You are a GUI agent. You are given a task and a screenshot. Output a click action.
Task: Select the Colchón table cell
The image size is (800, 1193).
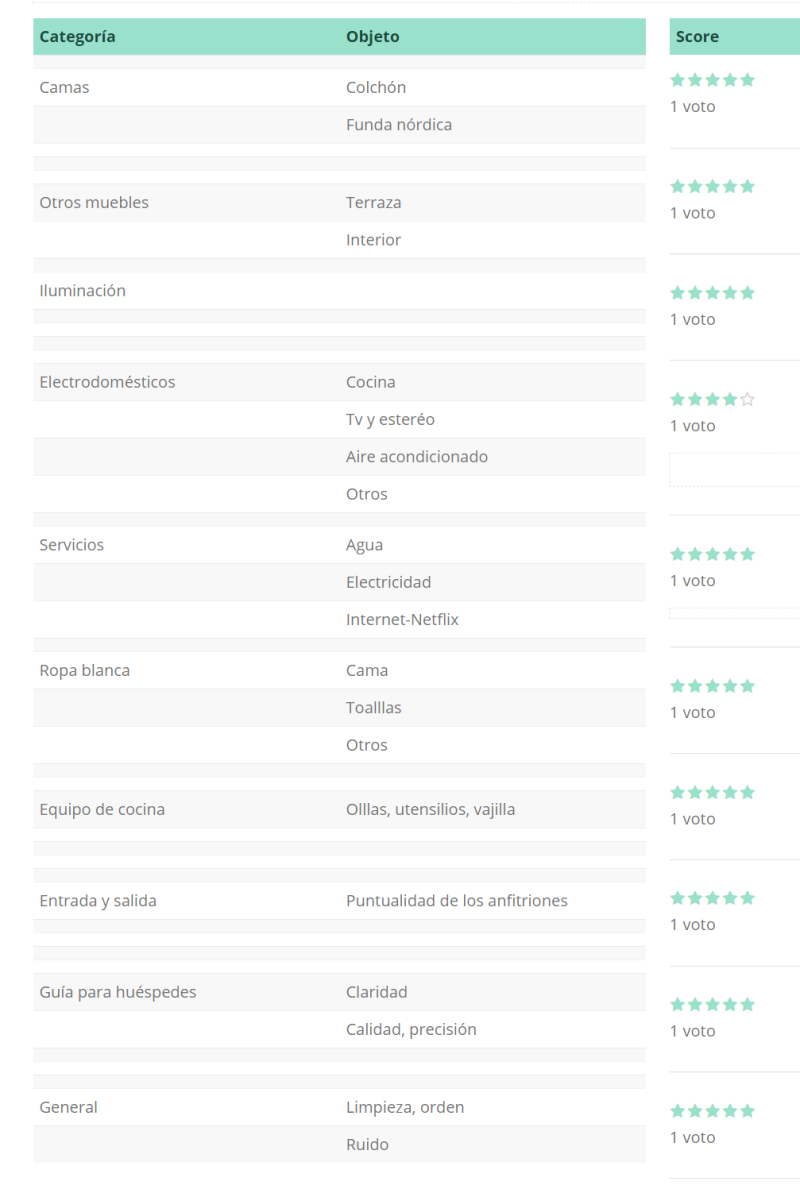[376, 88]
